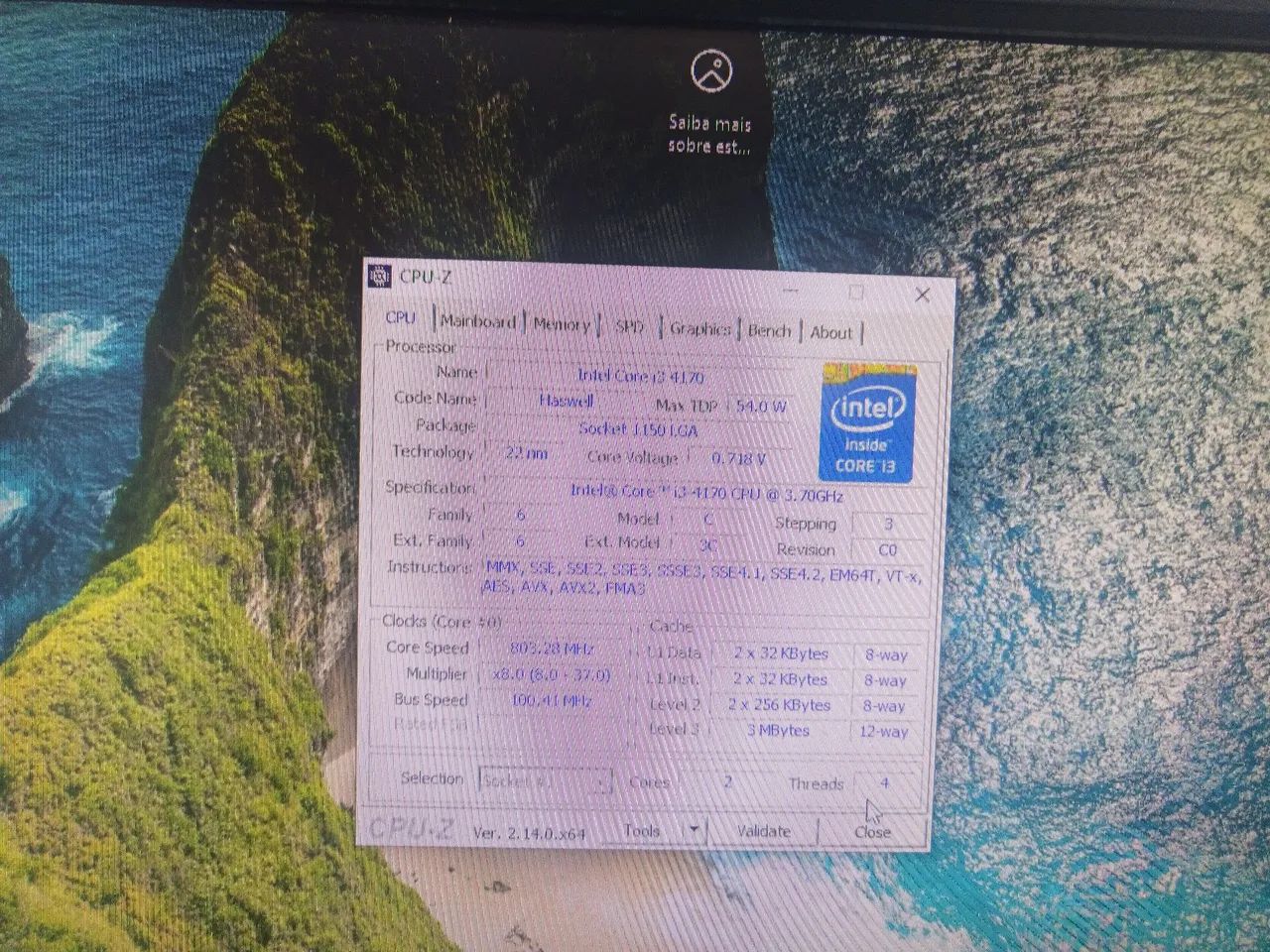This screenshot has height=952, width=1270.
Task: Click the Core Speed value '803.28 MHz'
Action: pyautogui.click(x=552, y=649)
